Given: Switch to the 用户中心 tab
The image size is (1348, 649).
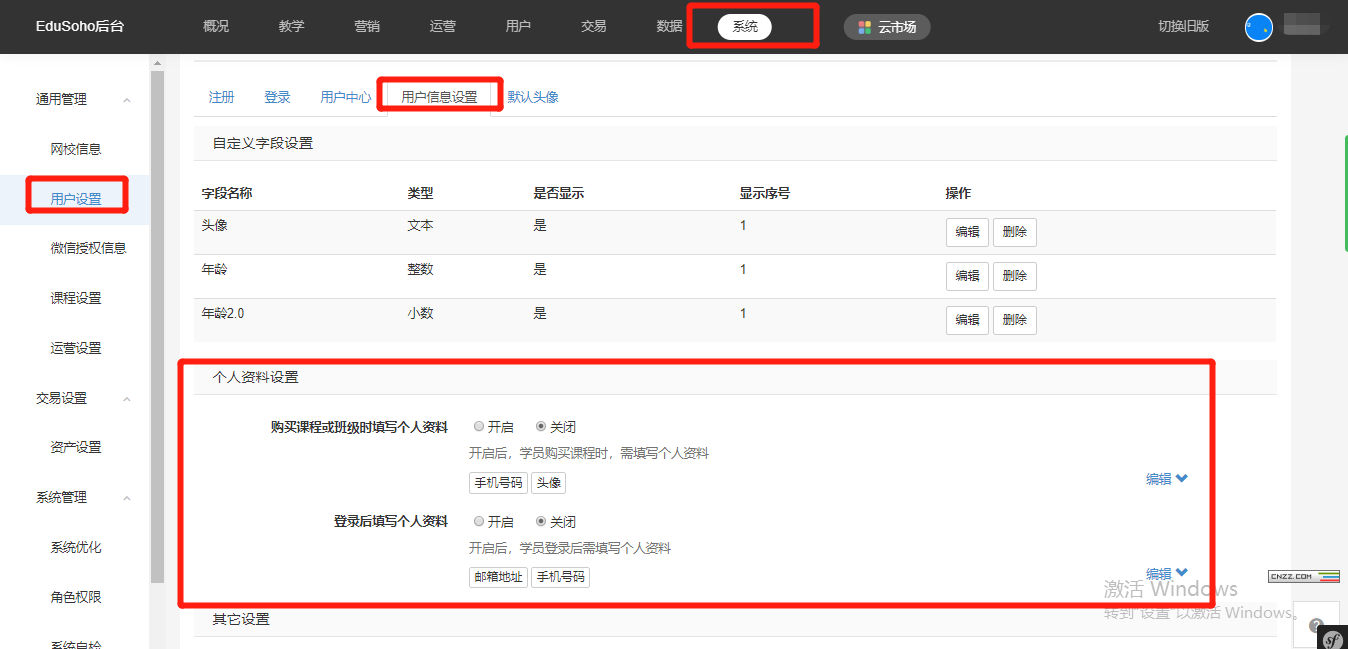Looking at the screenshot, I should click(345, 97).
